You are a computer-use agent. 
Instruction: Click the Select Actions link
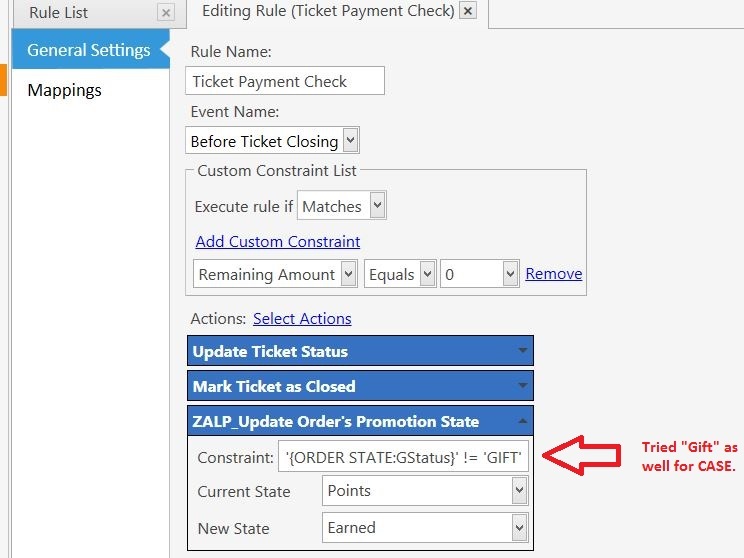(302, 318)
